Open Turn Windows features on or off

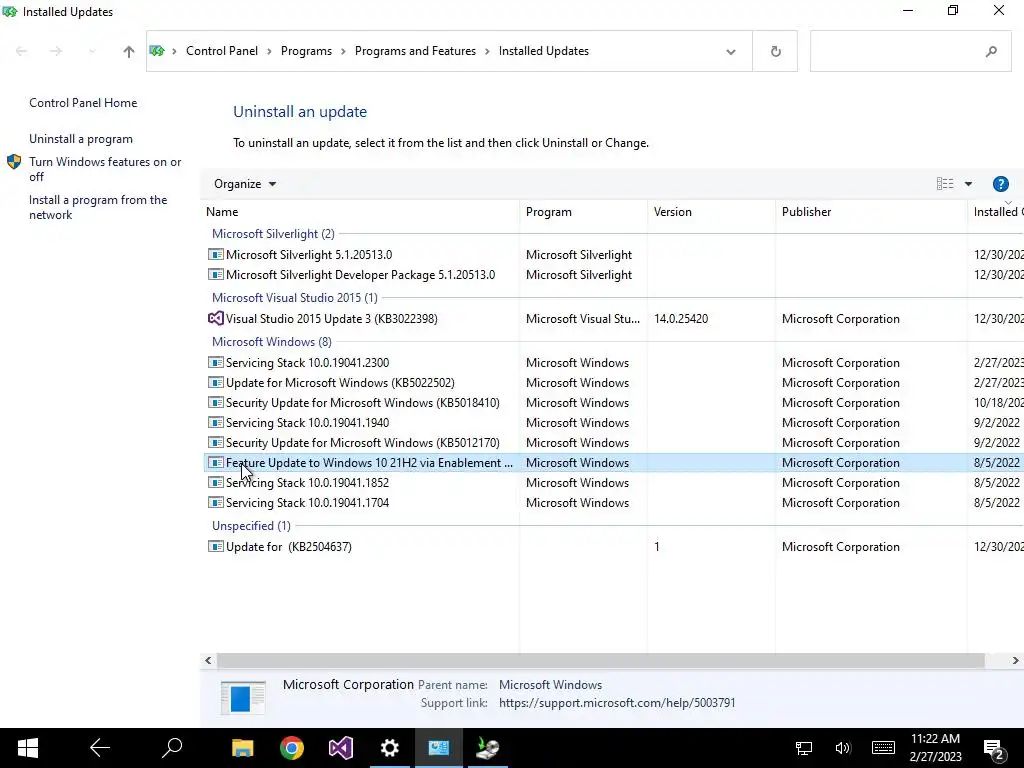point(105,169)
